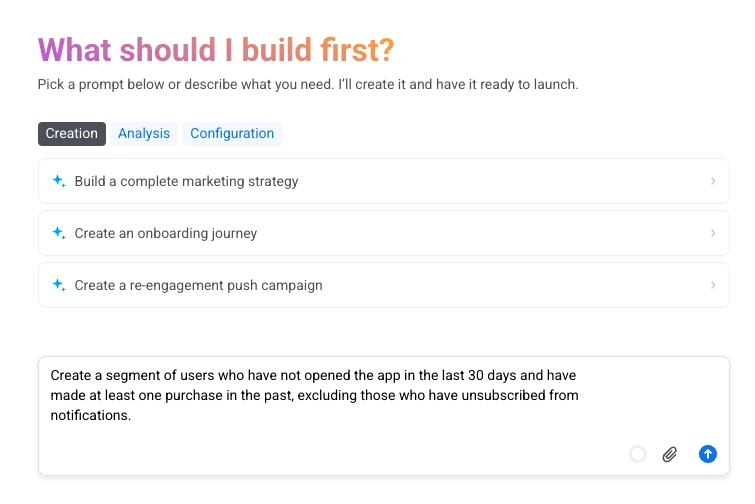Image resolution: width=755 pixels, height=504 pixels.
Task: Pick 'Create an onboarding journey' prompt text
Action: (x=166, y=233)
